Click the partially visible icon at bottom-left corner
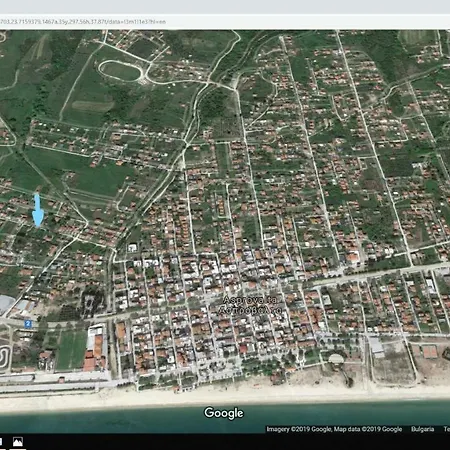450x450 pixels. (x=1, y=442)
